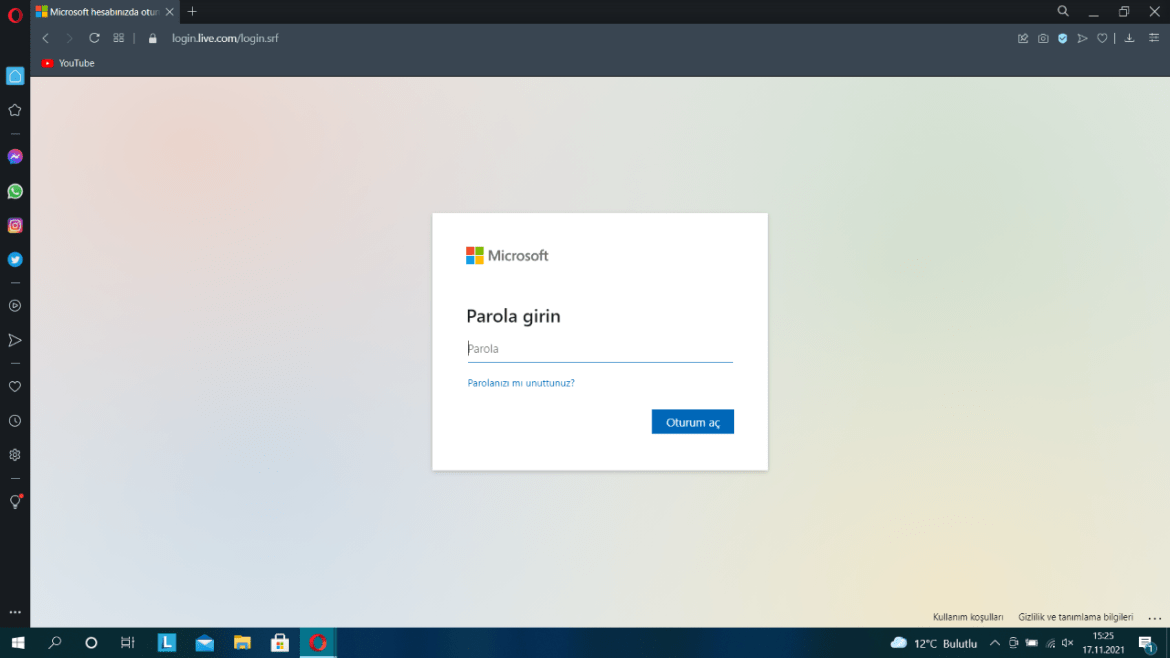Add page to favorites with the heart icon
Viewport: 1170px width, 658px height.
coord(1102,38)
